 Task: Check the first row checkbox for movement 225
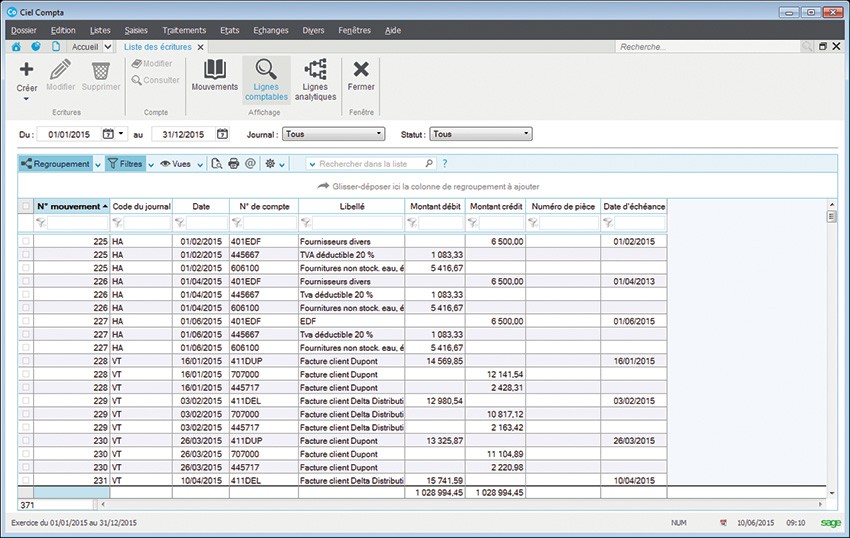click(x=26, y=242)
